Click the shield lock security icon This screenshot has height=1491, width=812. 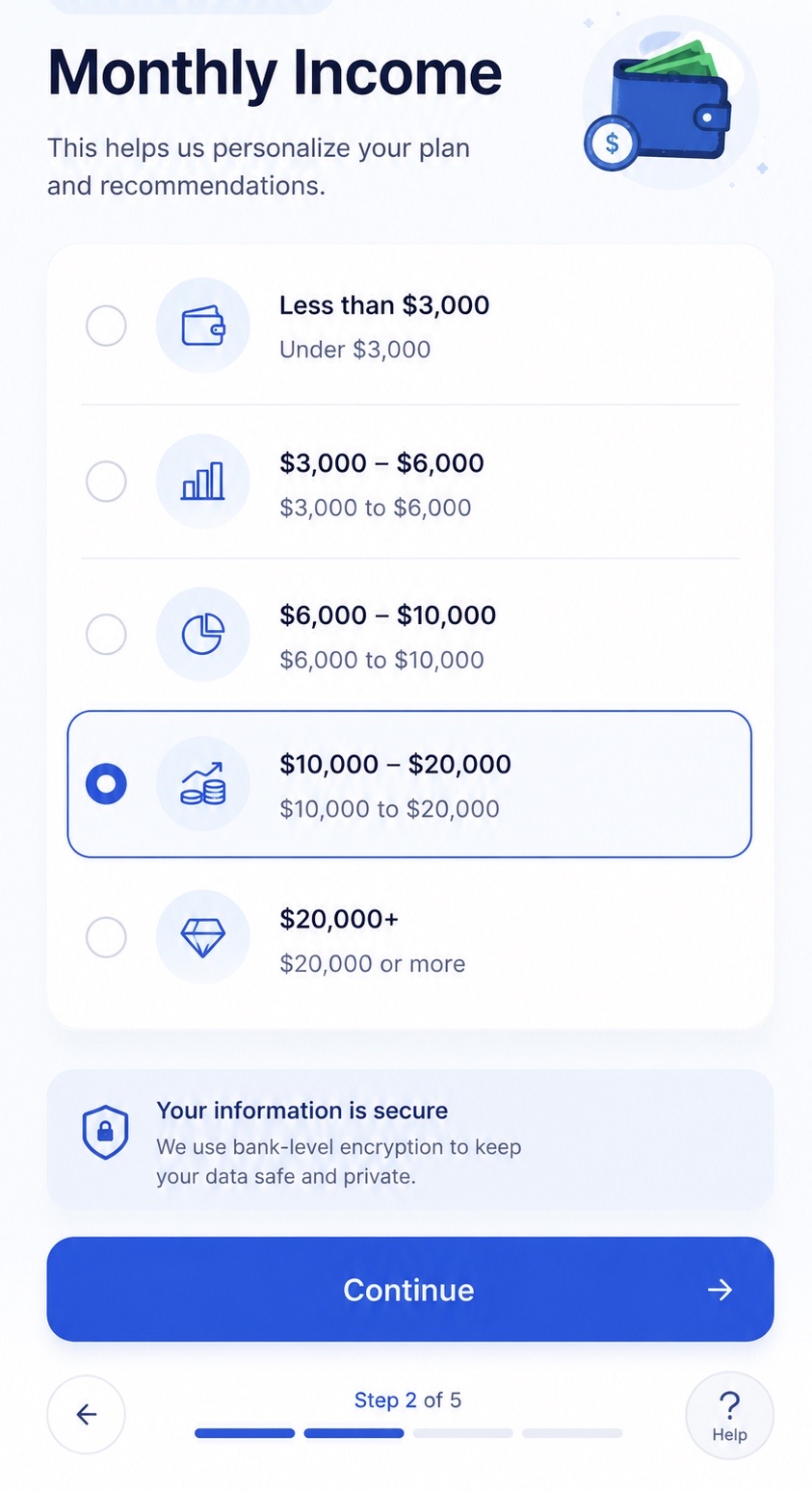106,1133
